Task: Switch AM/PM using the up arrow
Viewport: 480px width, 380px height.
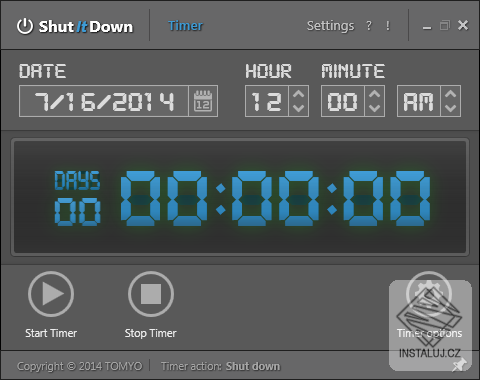Action: tap(451, 94)
